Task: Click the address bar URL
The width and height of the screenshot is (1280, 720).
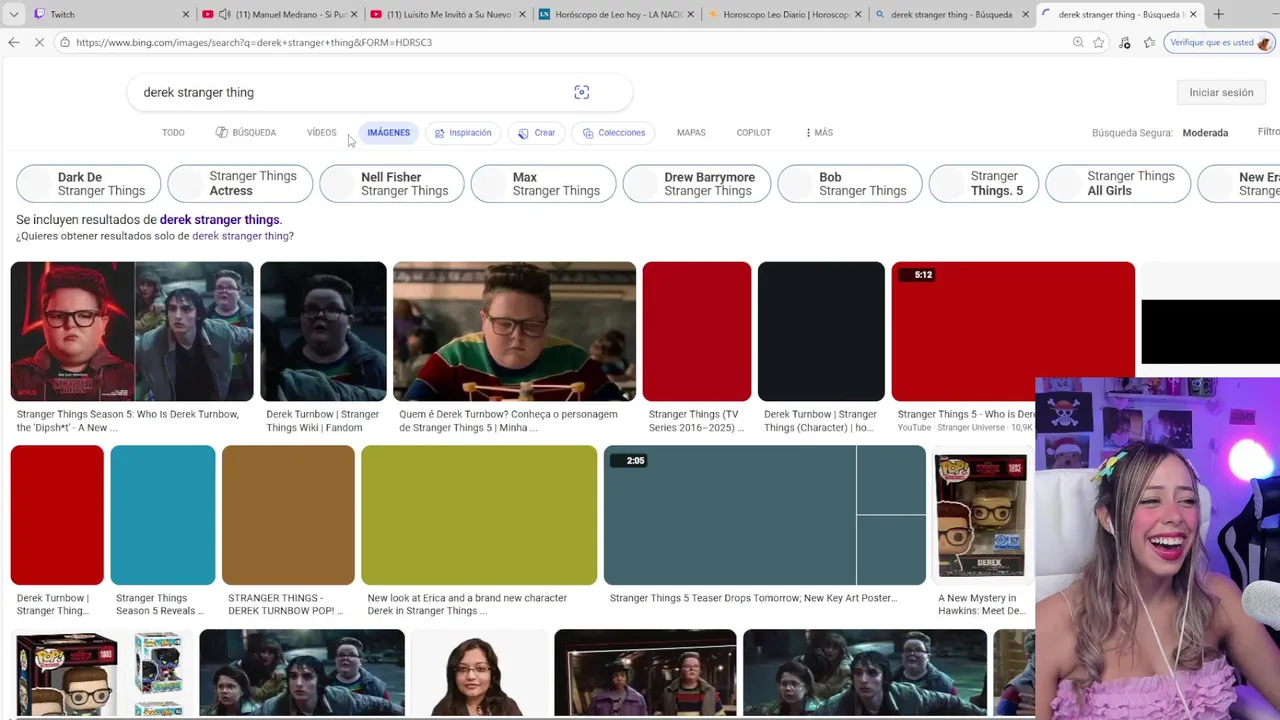Action: 254,42
